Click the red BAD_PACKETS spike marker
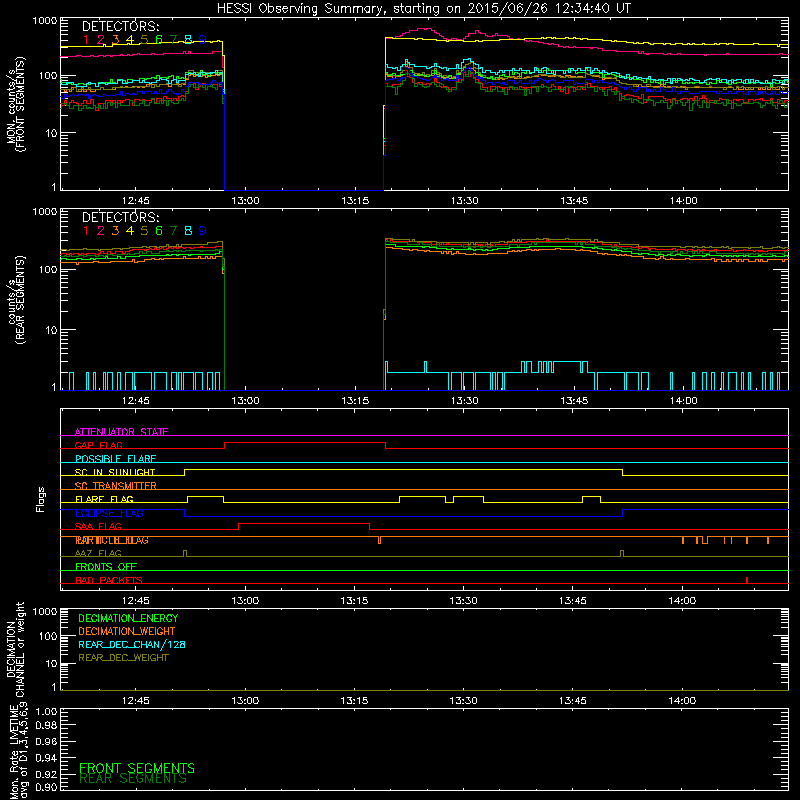This screenshot has width=800, height=800. pyautogui.click(x=747, y=580)
